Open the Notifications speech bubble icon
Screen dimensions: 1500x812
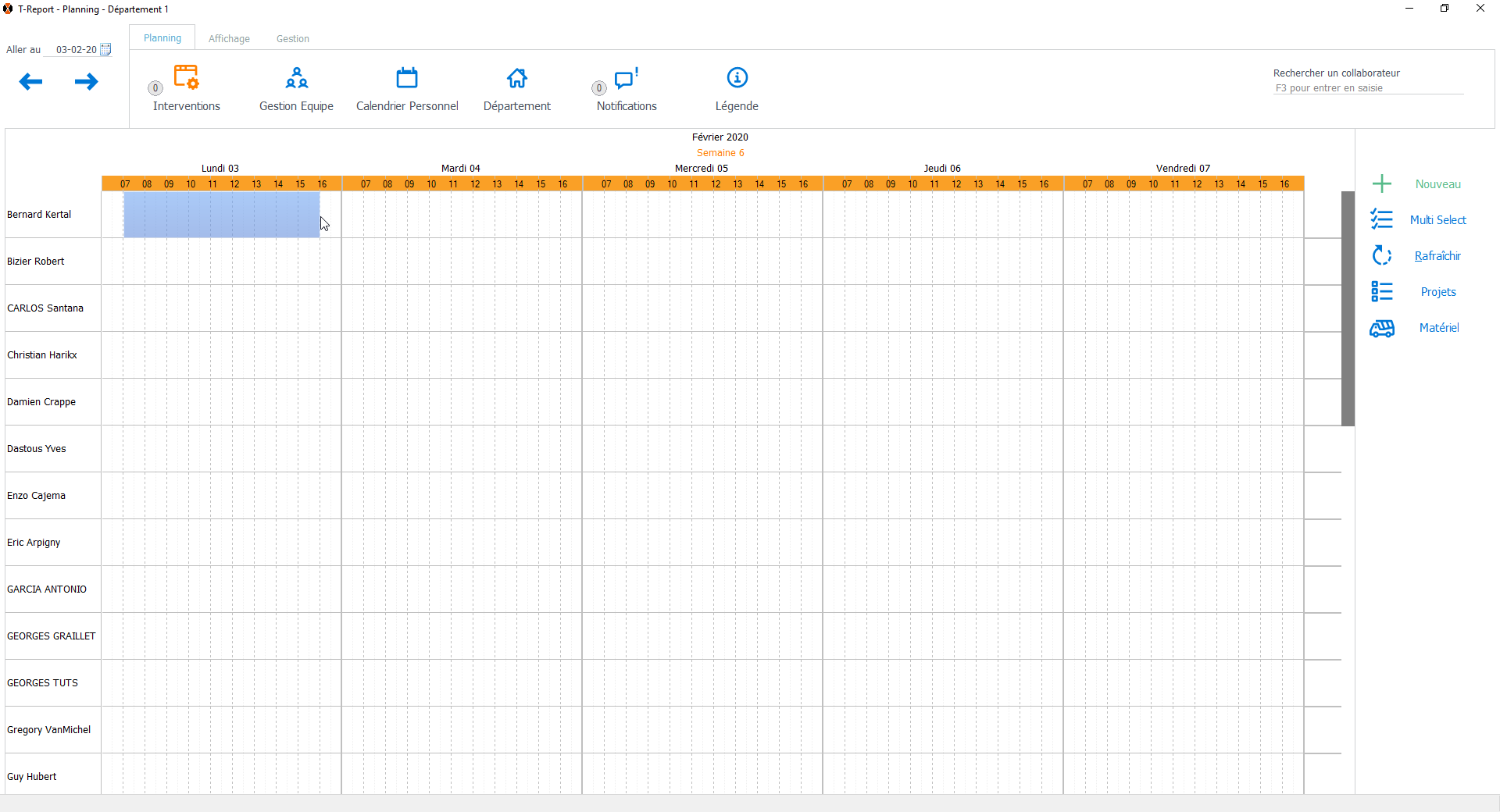tap(626, 78)
